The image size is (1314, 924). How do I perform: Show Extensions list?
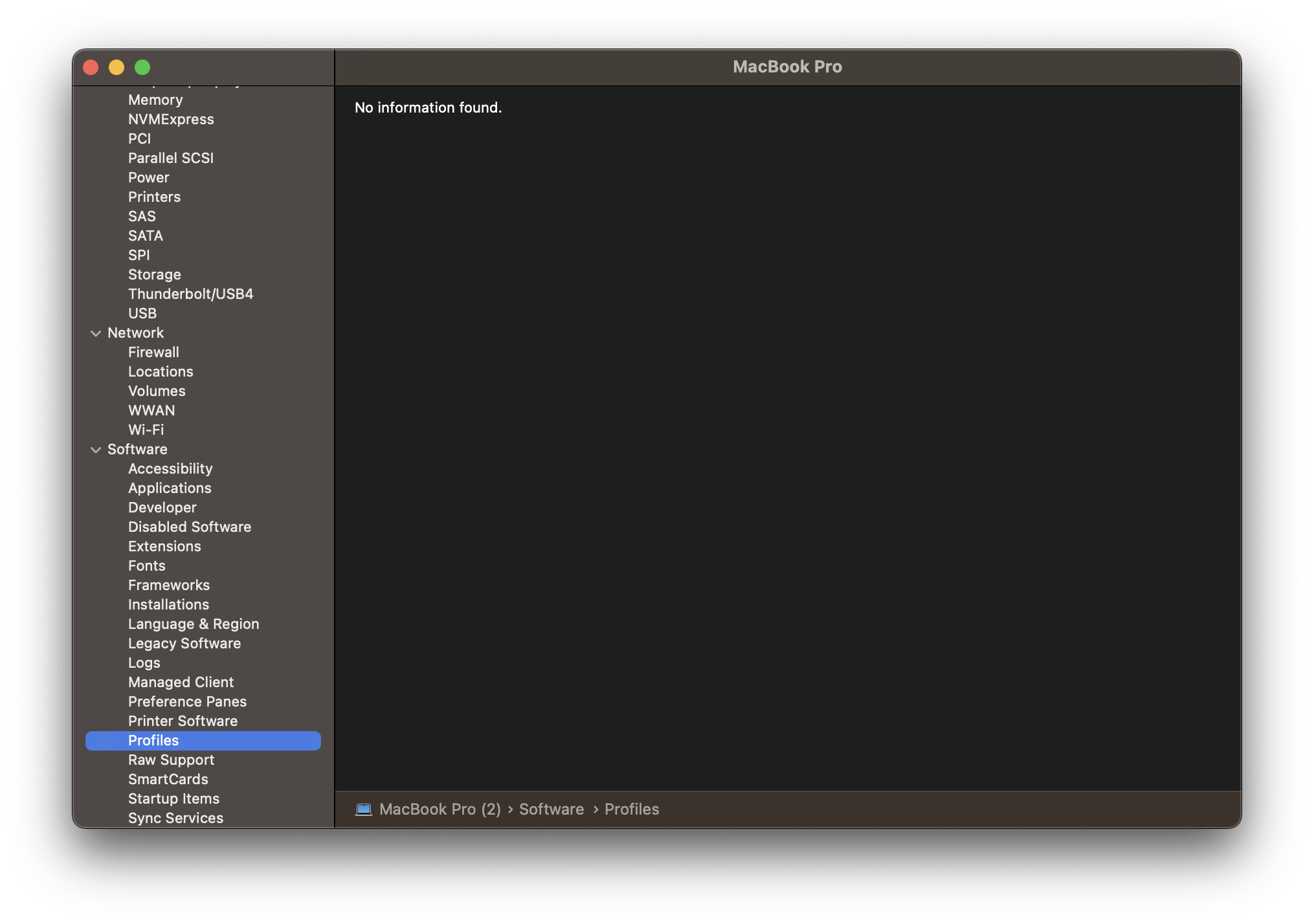[x=164, y=546]
